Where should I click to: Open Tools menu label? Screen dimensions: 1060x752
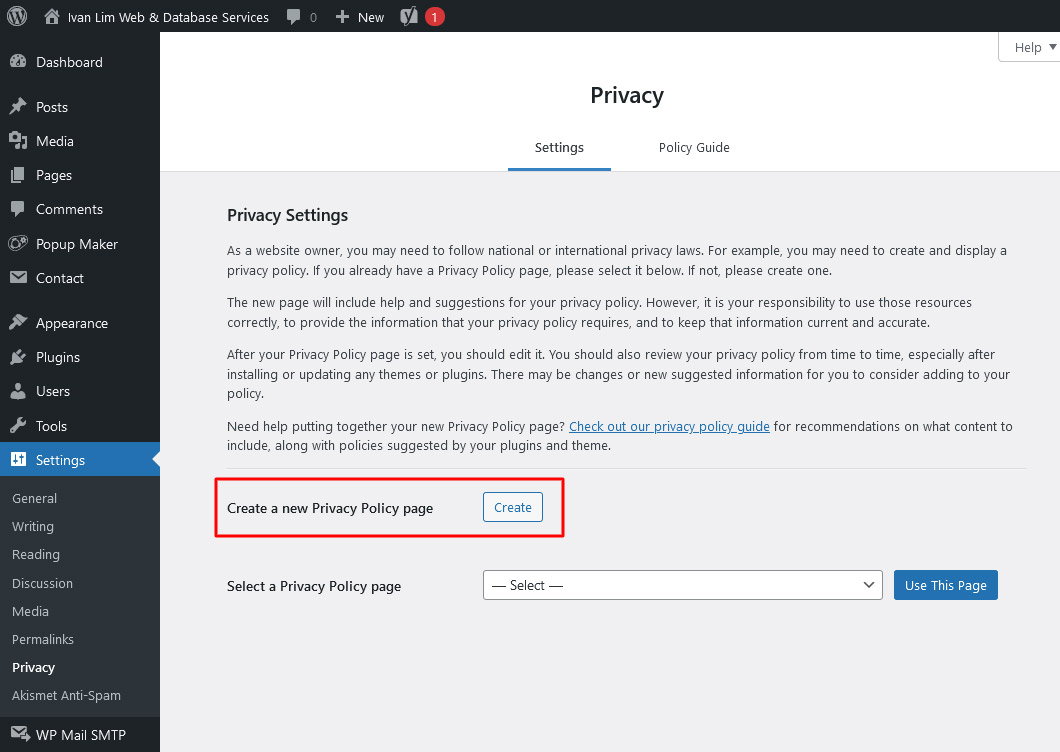(51, 426)
